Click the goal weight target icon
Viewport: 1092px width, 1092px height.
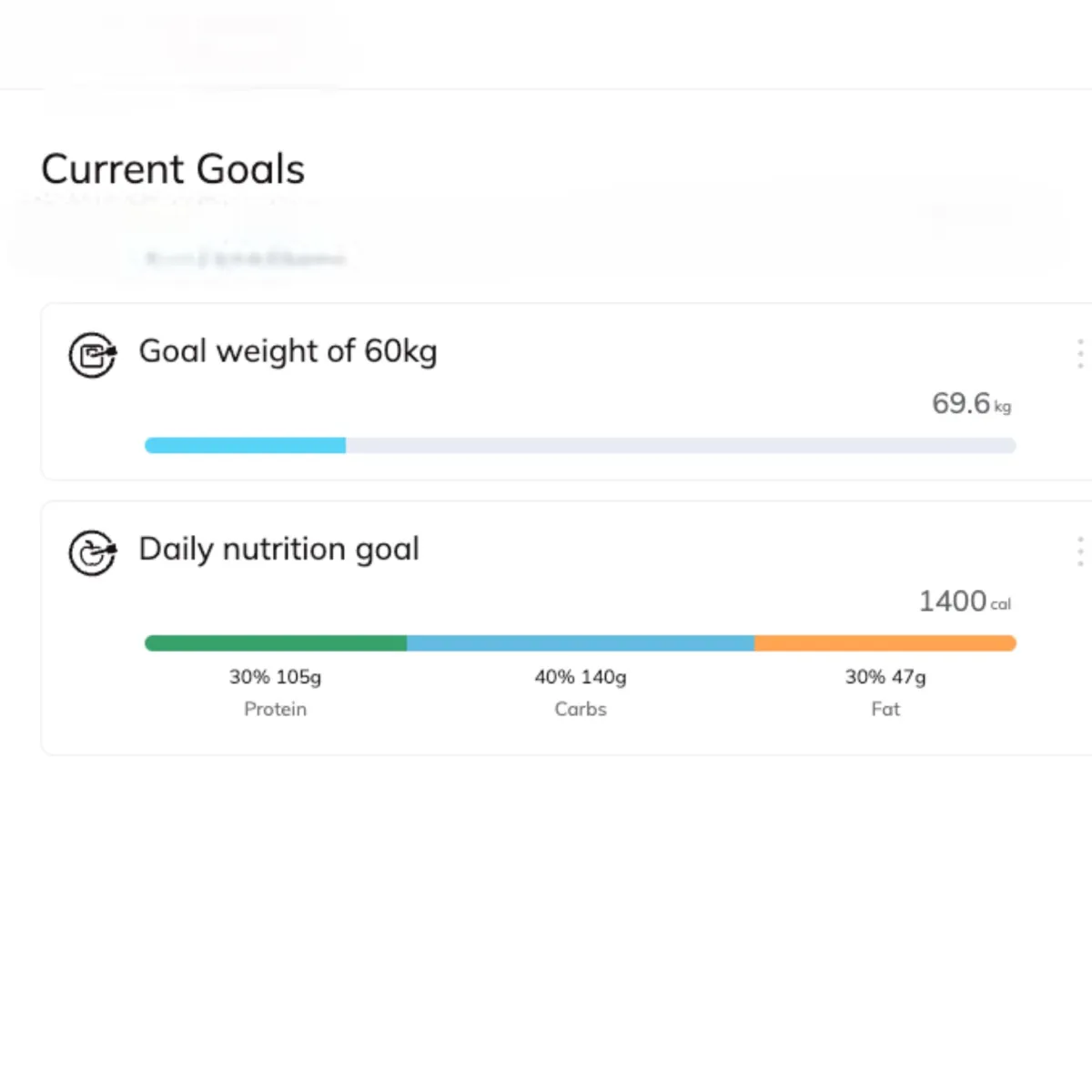click(92, 354)
